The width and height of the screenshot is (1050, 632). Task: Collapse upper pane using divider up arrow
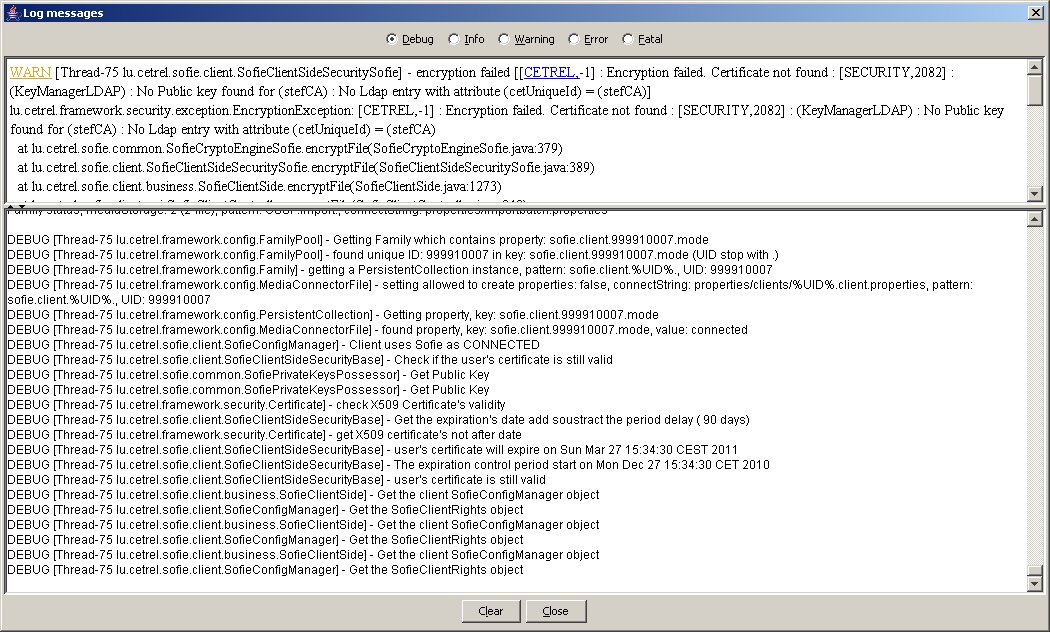(10, 206)
